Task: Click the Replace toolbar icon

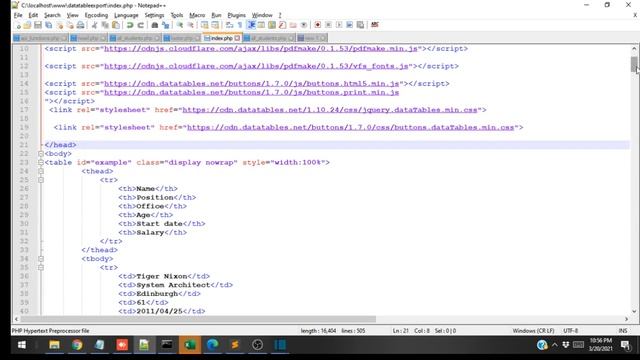Action: (x=165, y=25)
